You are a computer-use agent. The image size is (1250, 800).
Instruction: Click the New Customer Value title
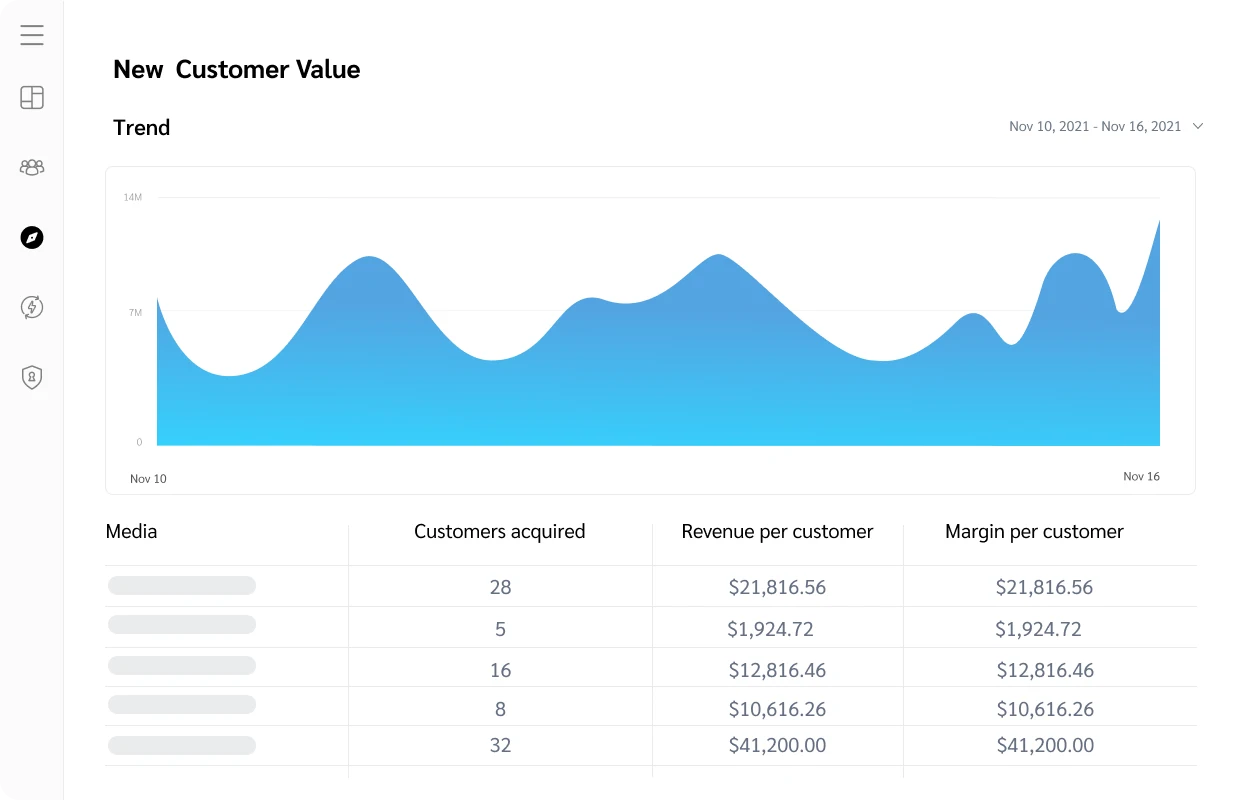coord(236,69)
